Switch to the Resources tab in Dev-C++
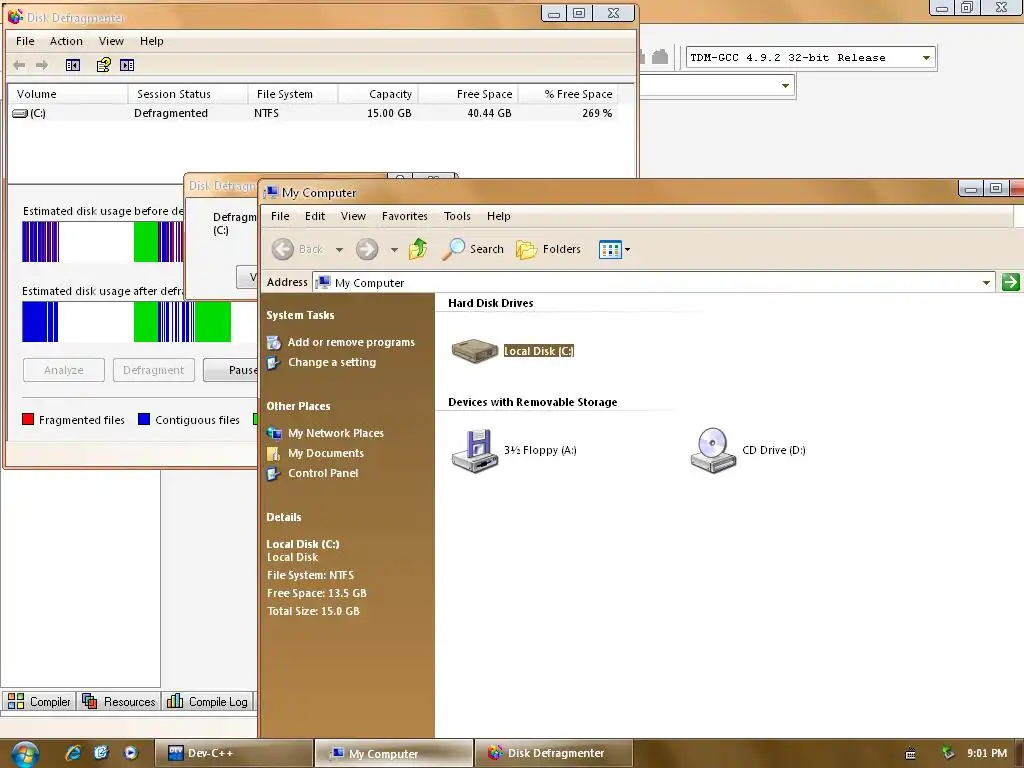The image size is (1024, 768). pos(119,701)
